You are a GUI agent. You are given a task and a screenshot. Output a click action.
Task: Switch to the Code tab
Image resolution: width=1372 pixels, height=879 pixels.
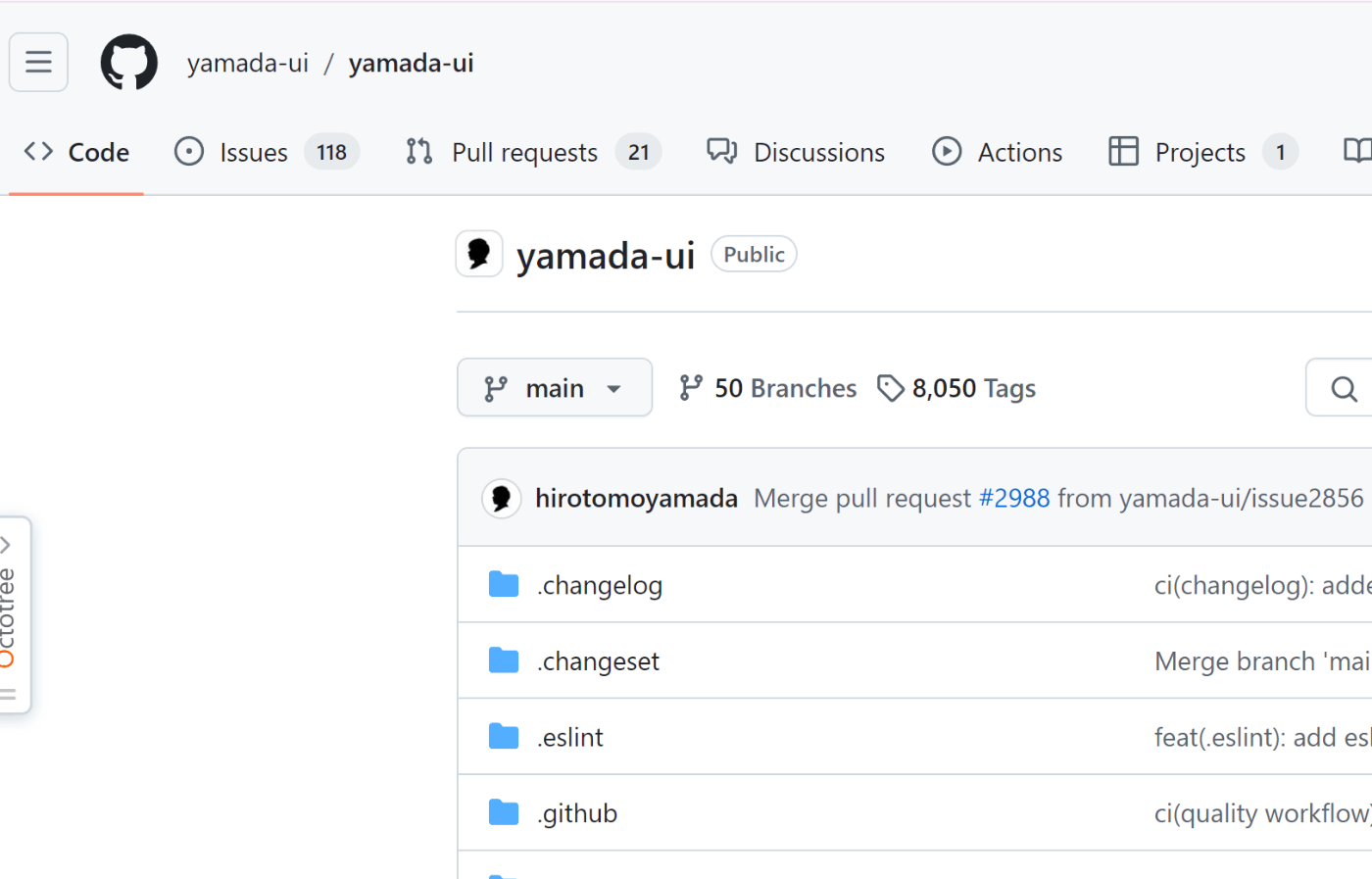(76, 152)
